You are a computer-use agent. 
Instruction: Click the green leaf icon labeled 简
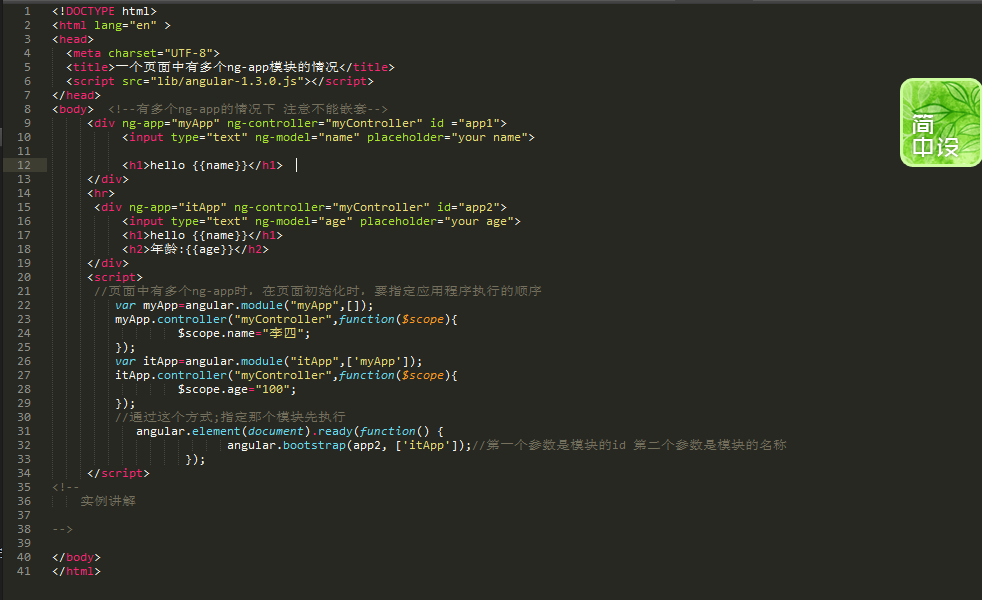click(940, 123)
